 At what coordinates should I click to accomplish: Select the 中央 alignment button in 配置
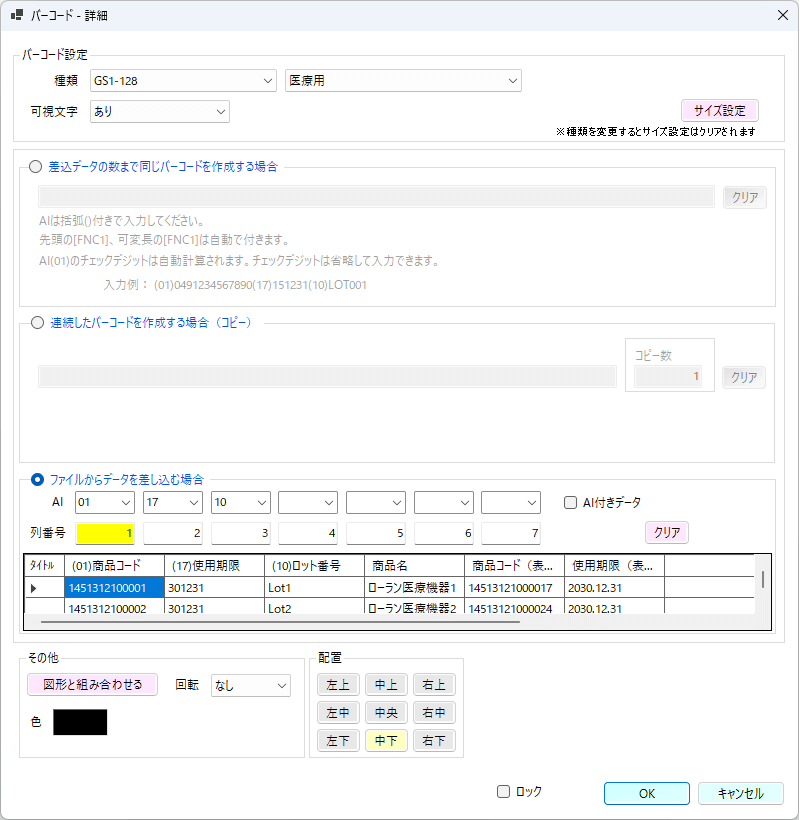[x=386, y=712]
